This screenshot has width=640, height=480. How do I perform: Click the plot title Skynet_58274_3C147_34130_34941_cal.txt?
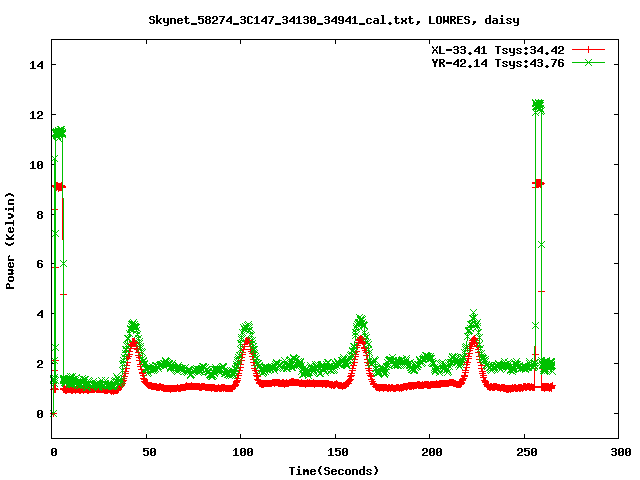click(285, 20)
